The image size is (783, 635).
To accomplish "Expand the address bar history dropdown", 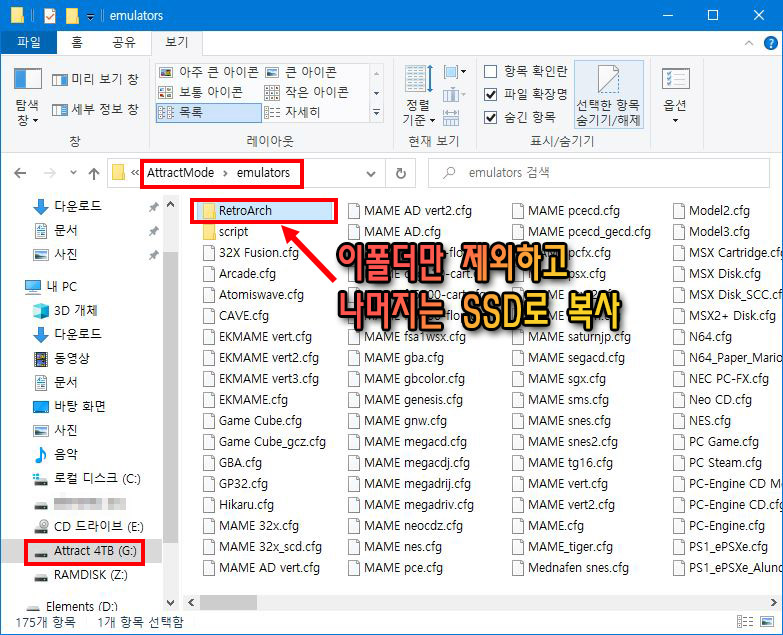I will [371, 174].
